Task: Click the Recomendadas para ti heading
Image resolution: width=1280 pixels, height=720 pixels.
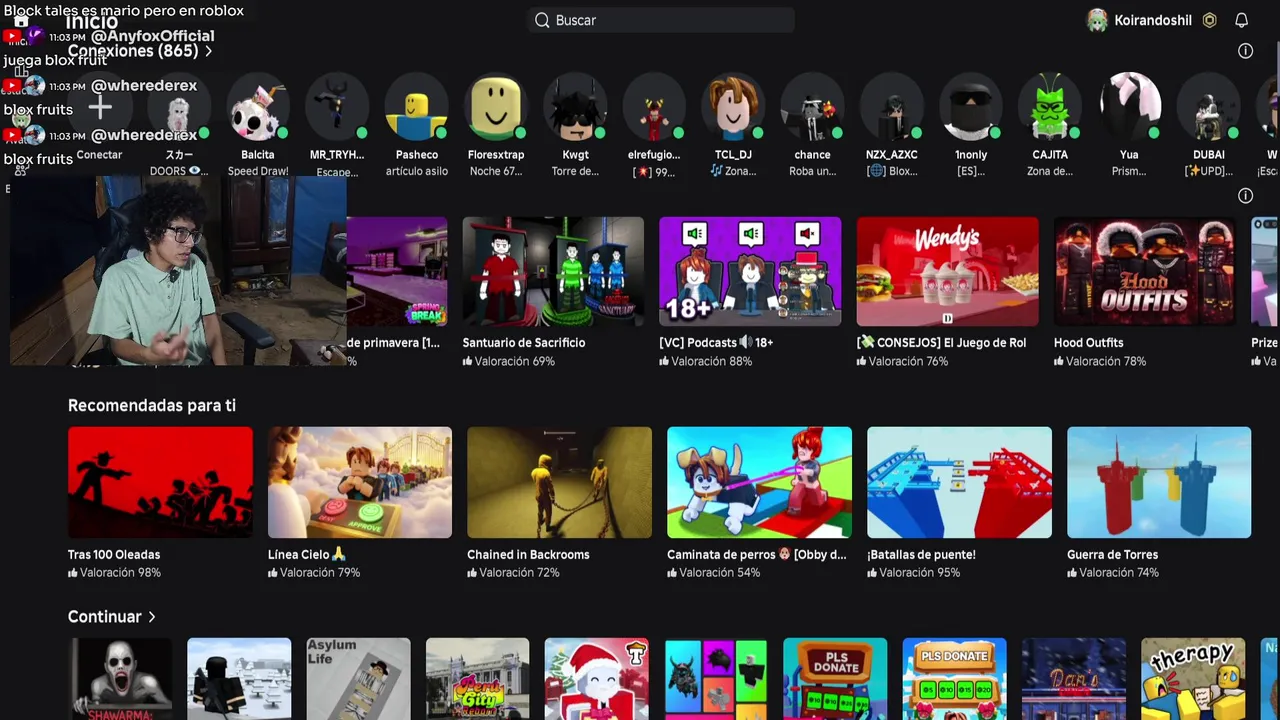Action: tap(152, 405)
